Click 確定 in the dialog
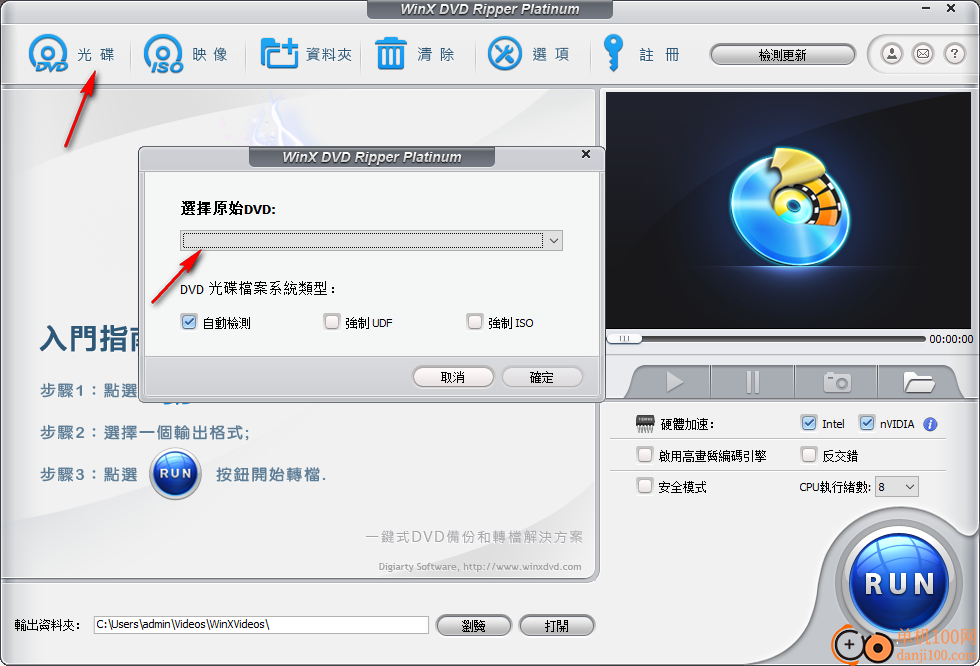The width and height of the screenshot is (980, 666). [x=542, y=377]
